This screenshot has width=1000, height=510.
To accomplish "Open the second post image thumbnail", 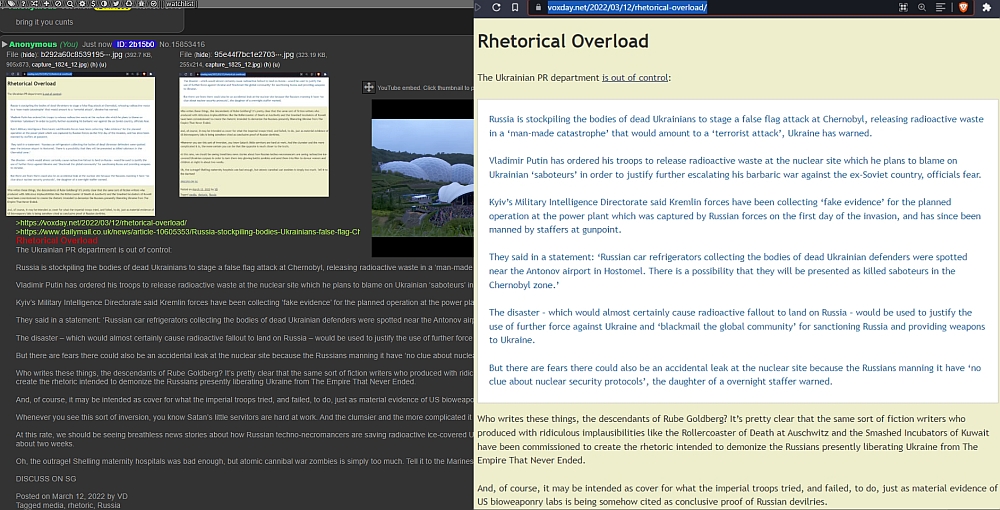I will (254, 134).
